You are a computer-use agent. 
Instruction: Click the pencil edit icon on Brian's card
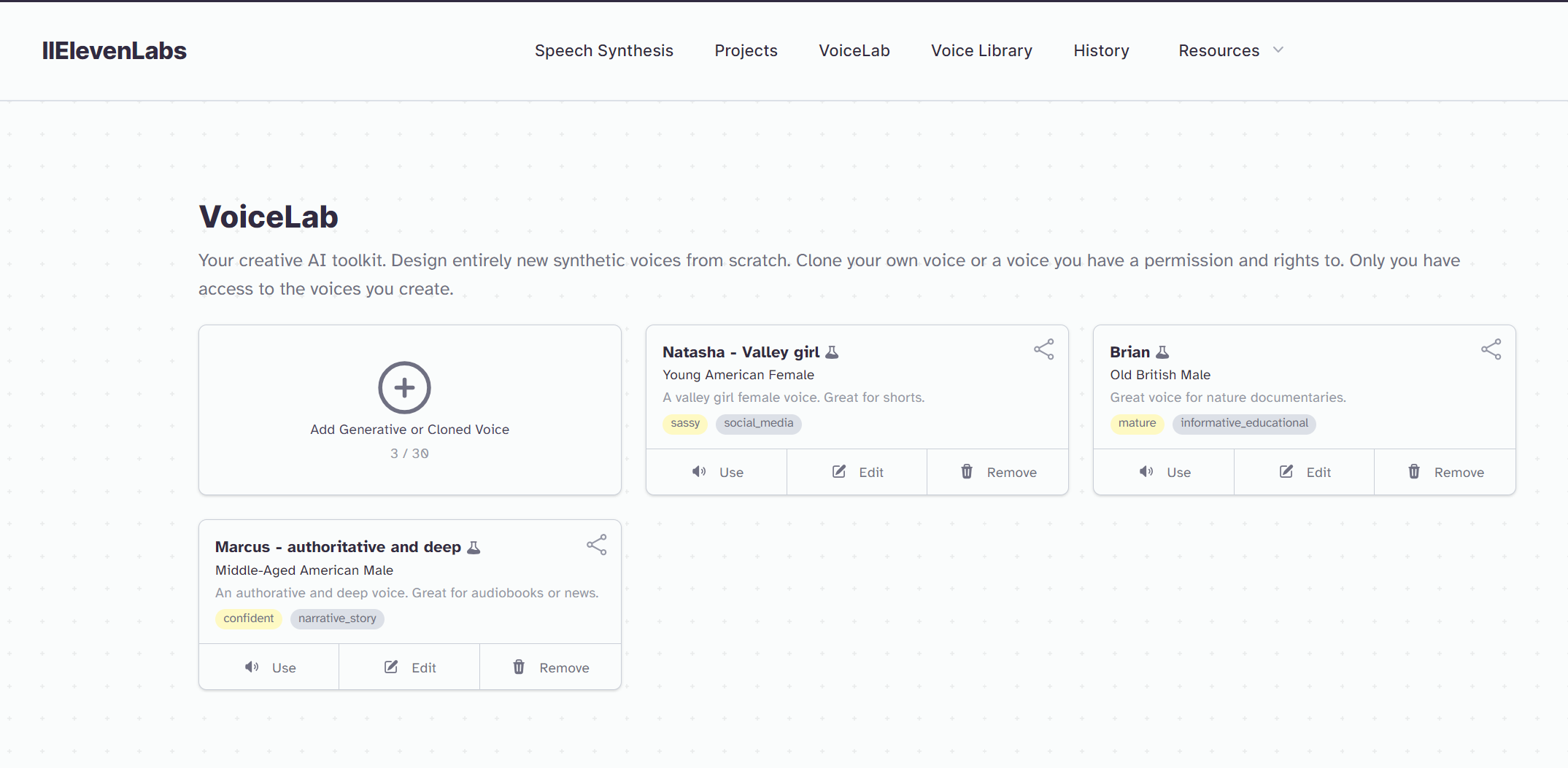point(1286,472)
